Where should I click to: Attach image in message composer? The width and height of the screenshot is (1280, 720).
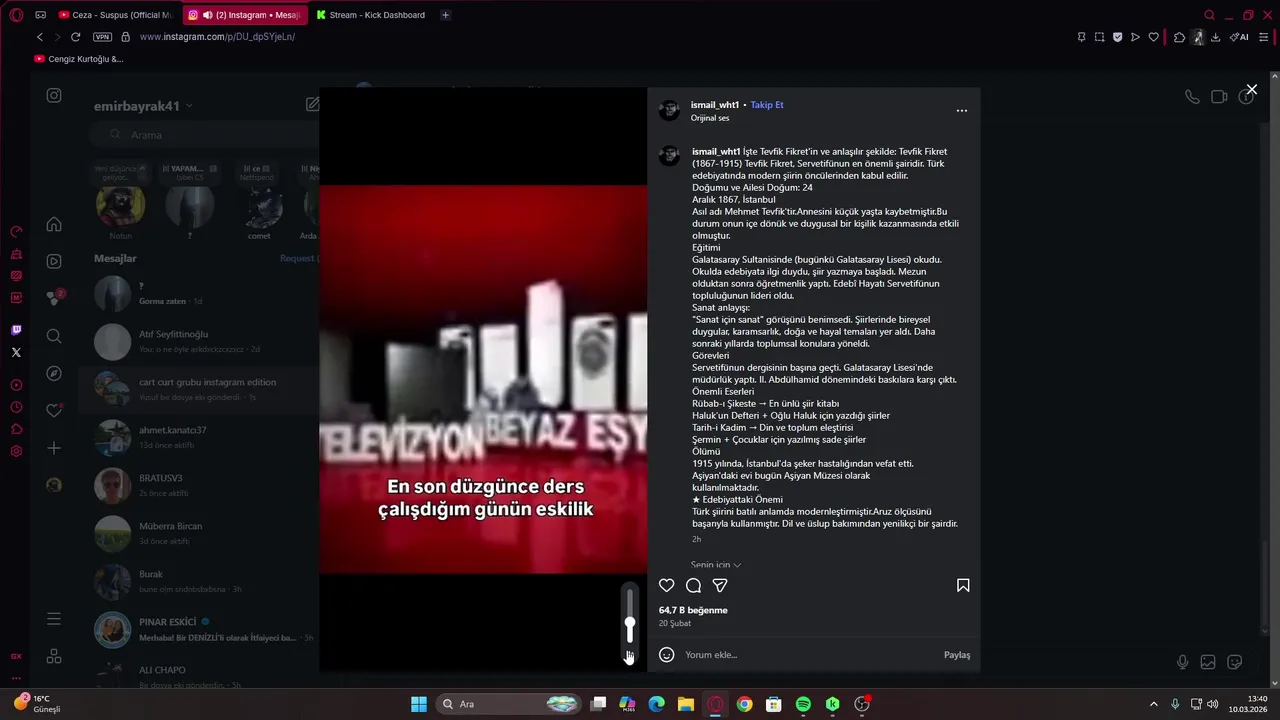point(1208,662)
